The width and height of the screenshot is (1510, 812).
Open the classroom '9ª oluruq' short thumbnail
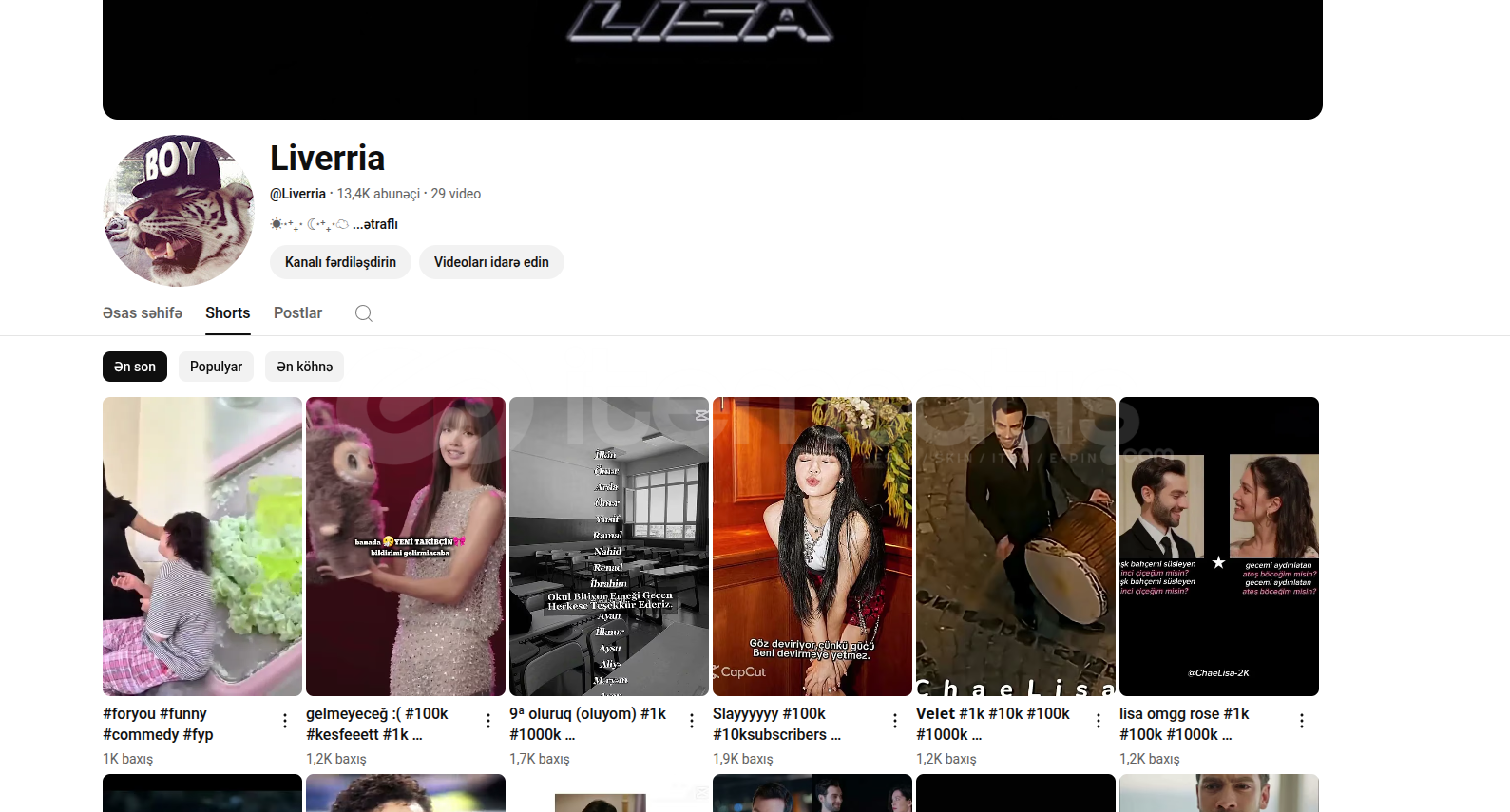[609, 546]
